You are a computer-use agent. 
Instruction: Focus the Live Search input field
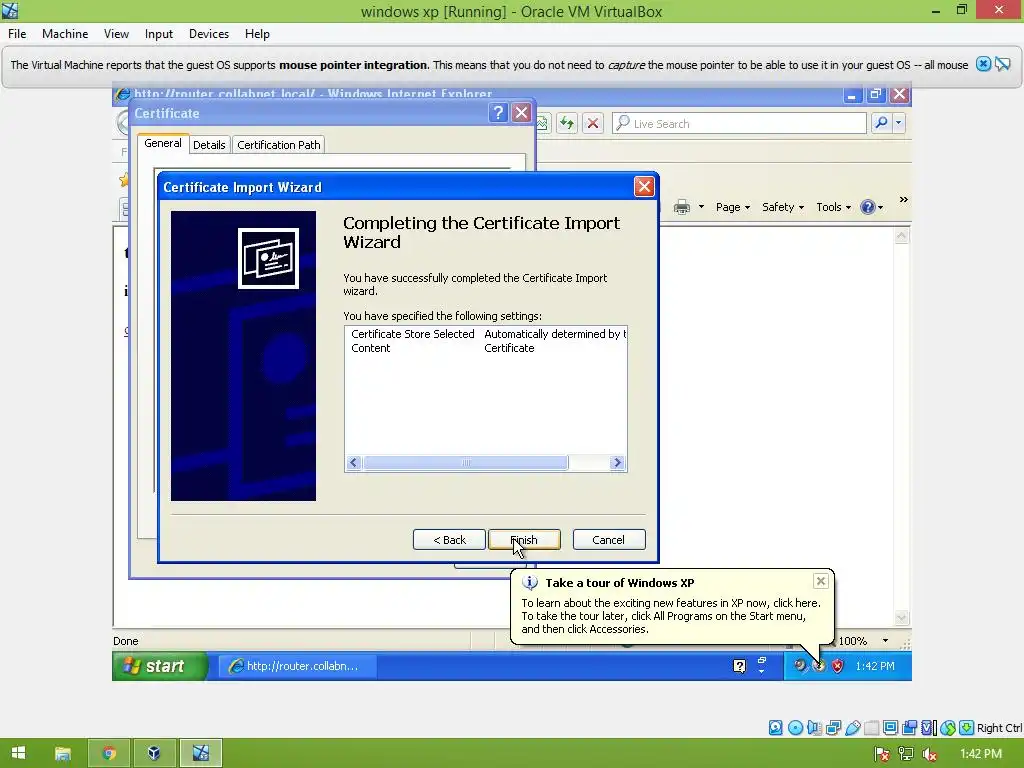pos(739,123)
